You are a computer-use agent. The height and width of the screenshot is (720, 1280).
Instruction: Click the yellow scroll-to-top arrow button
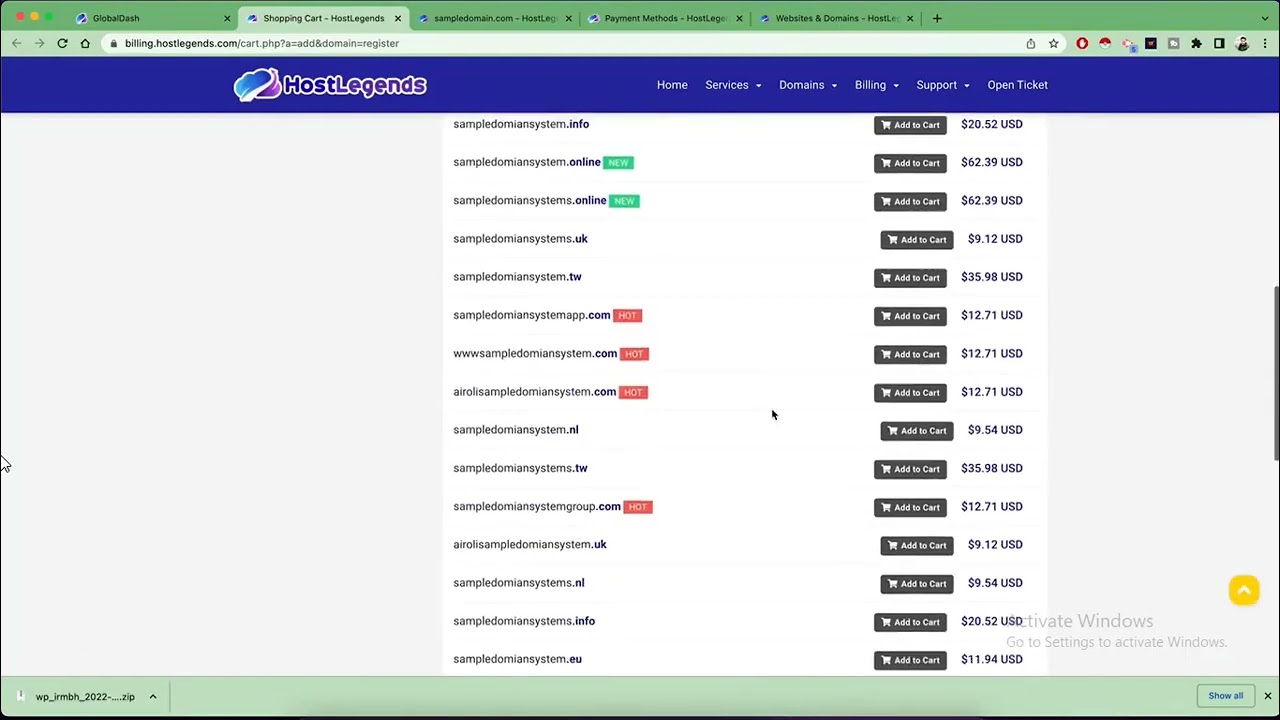tap(1244, 590)
